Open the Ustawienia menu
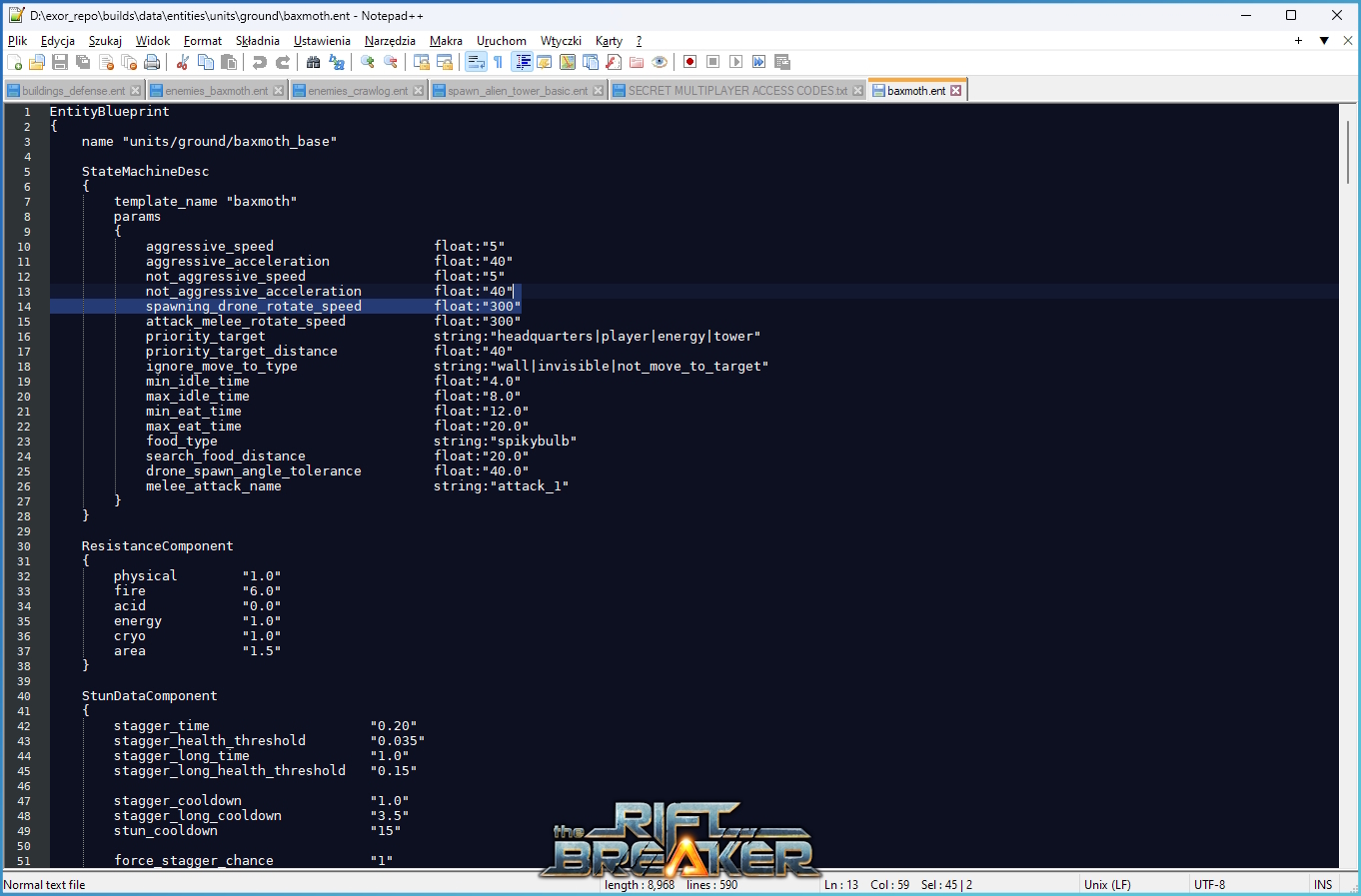The width and height of the screenshot is (1361, 896). pos(322,41)
